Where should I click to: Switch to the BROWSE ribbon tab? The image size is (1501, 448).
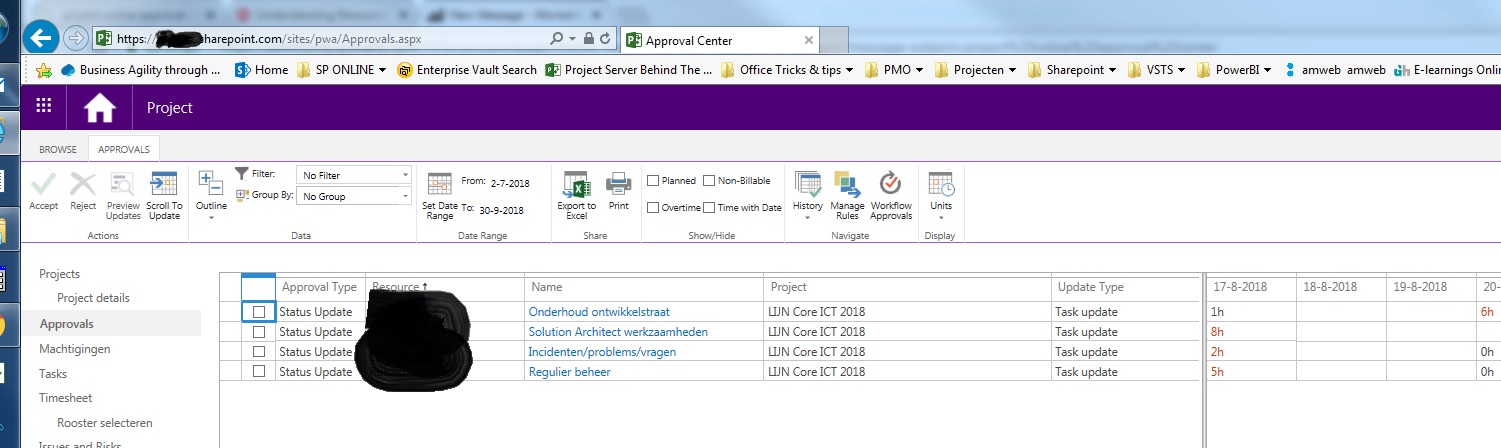58,149
